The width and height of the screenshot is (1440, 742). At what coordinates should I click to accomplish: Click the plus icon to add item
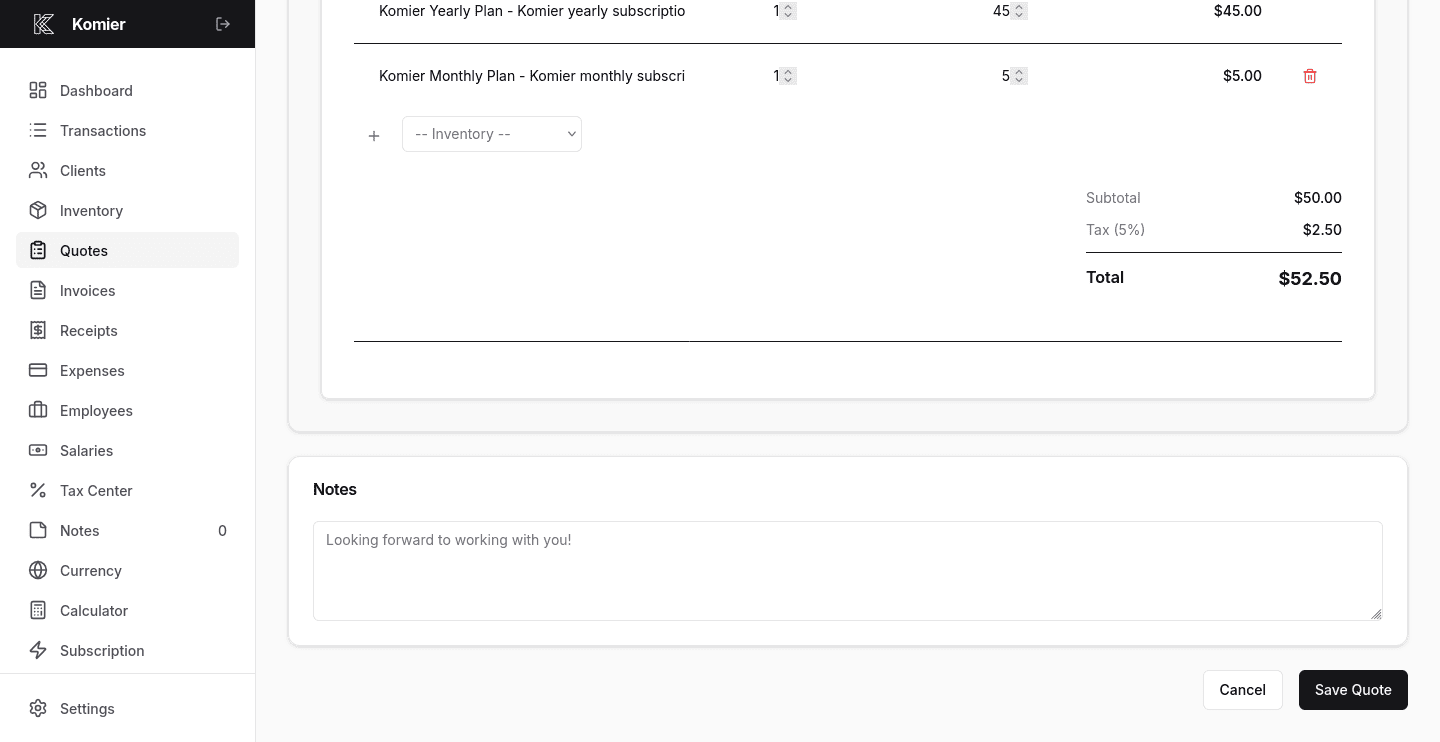click(x=374, y=135)
